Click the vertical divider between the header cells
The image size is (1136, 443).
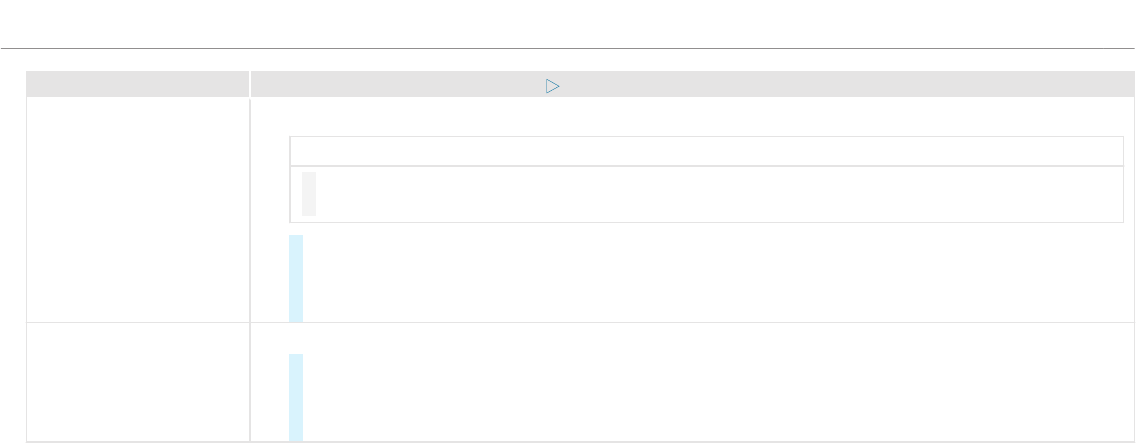[249, 84]
